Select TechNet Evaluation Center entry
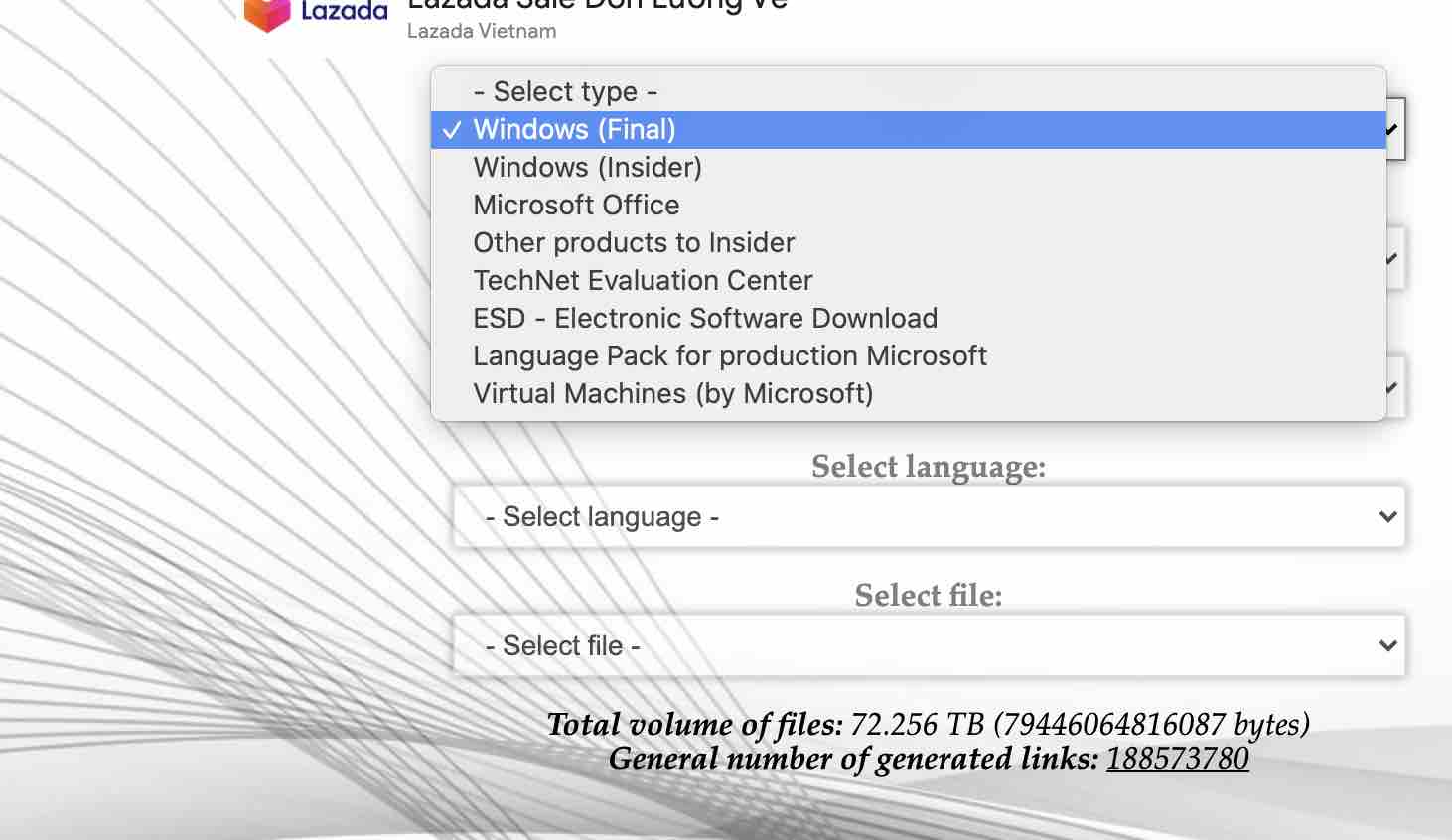Viewport: 1452px width, 840px height. (643, 281)
